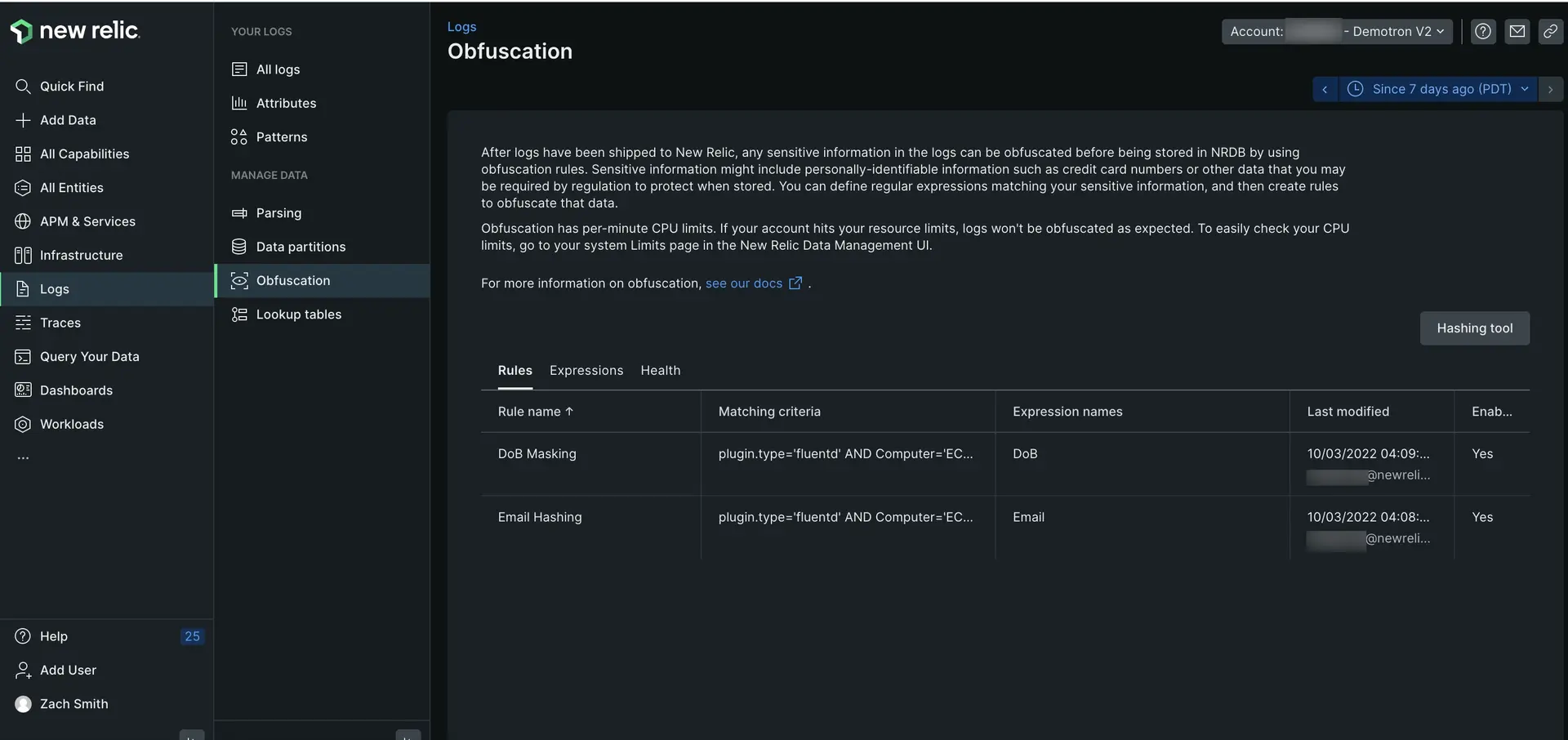Screen dimensions: 1568x740
Task: Click the Quick Find magnifier icon
Action: (x=23, y=87)
